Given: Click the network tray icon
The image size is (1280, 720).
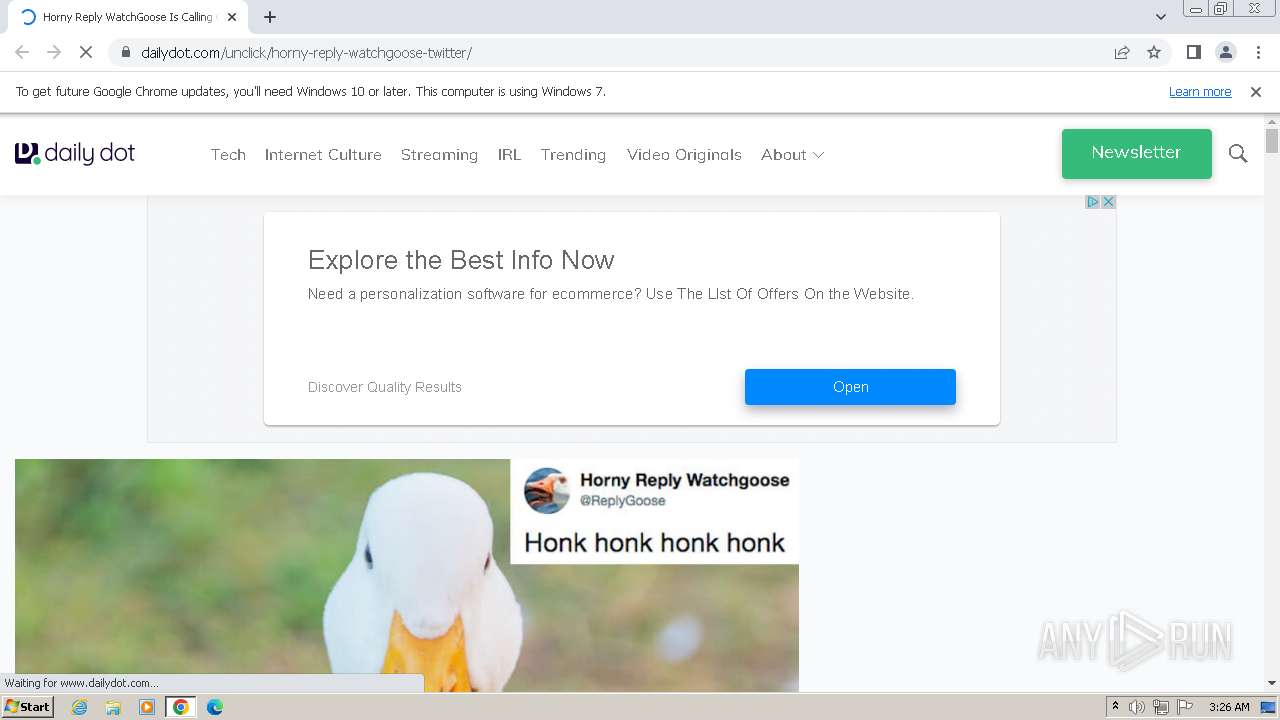Looking at the screenshot, I should tap(1161, 707).
